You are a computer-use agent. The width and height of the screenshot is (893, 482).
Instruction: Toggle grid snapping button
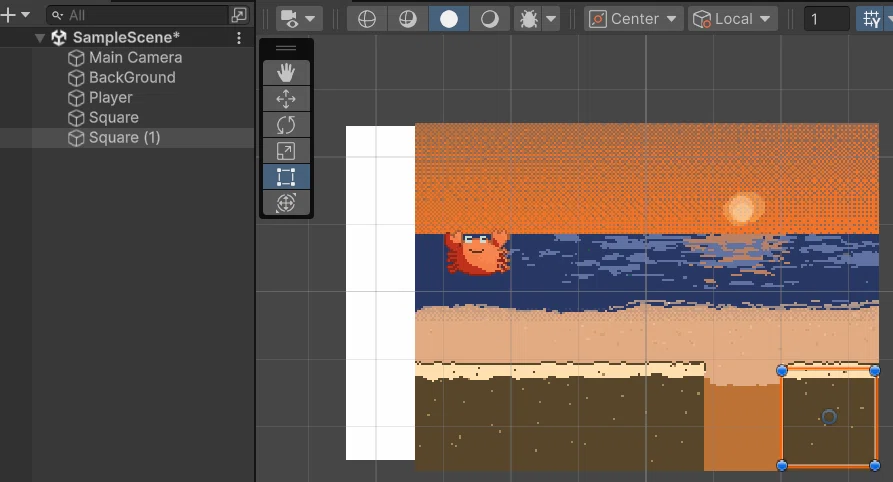point(870,19)
